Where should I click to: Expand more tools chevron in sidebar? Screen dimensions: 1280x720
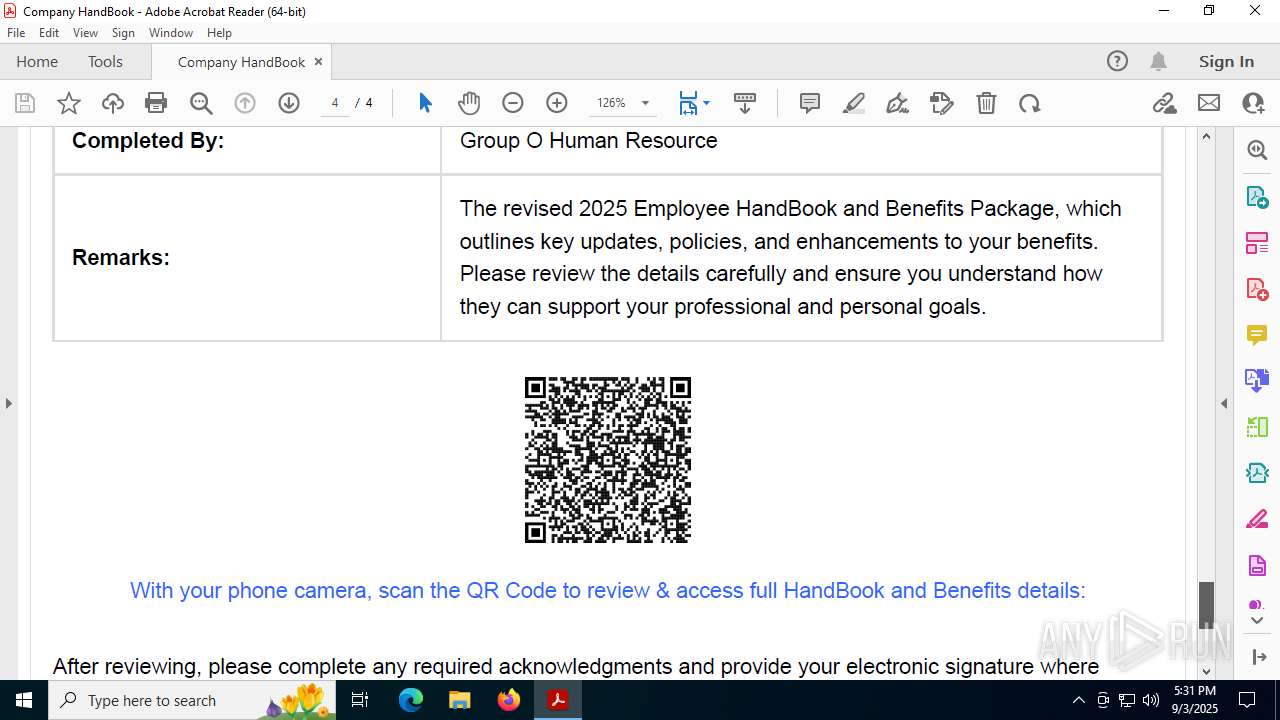[x=1257, y=621]
